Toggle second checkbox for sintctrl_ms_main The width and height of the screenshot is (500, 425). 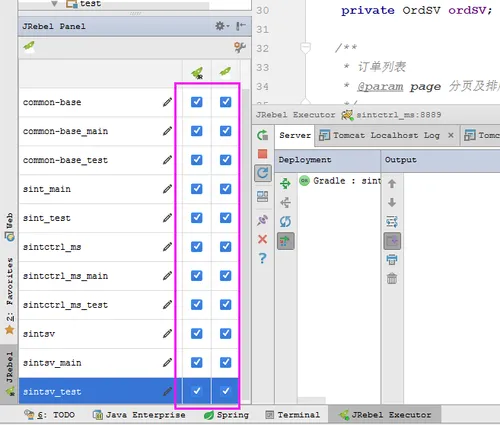[226, 275]
